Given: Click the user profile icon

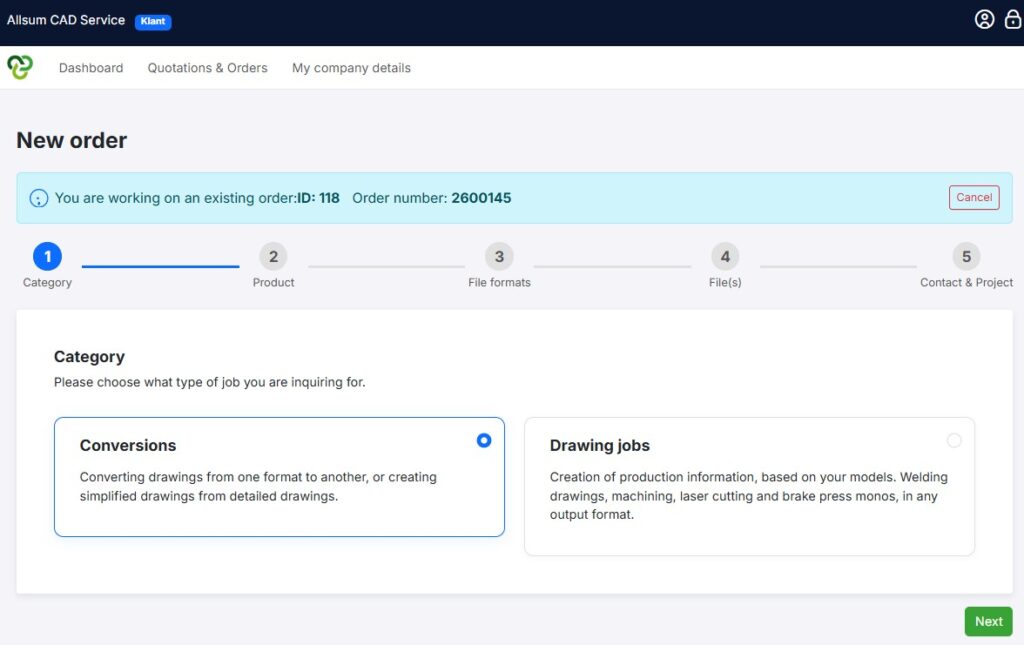Looking at the screenshot, I should [984, 20].
